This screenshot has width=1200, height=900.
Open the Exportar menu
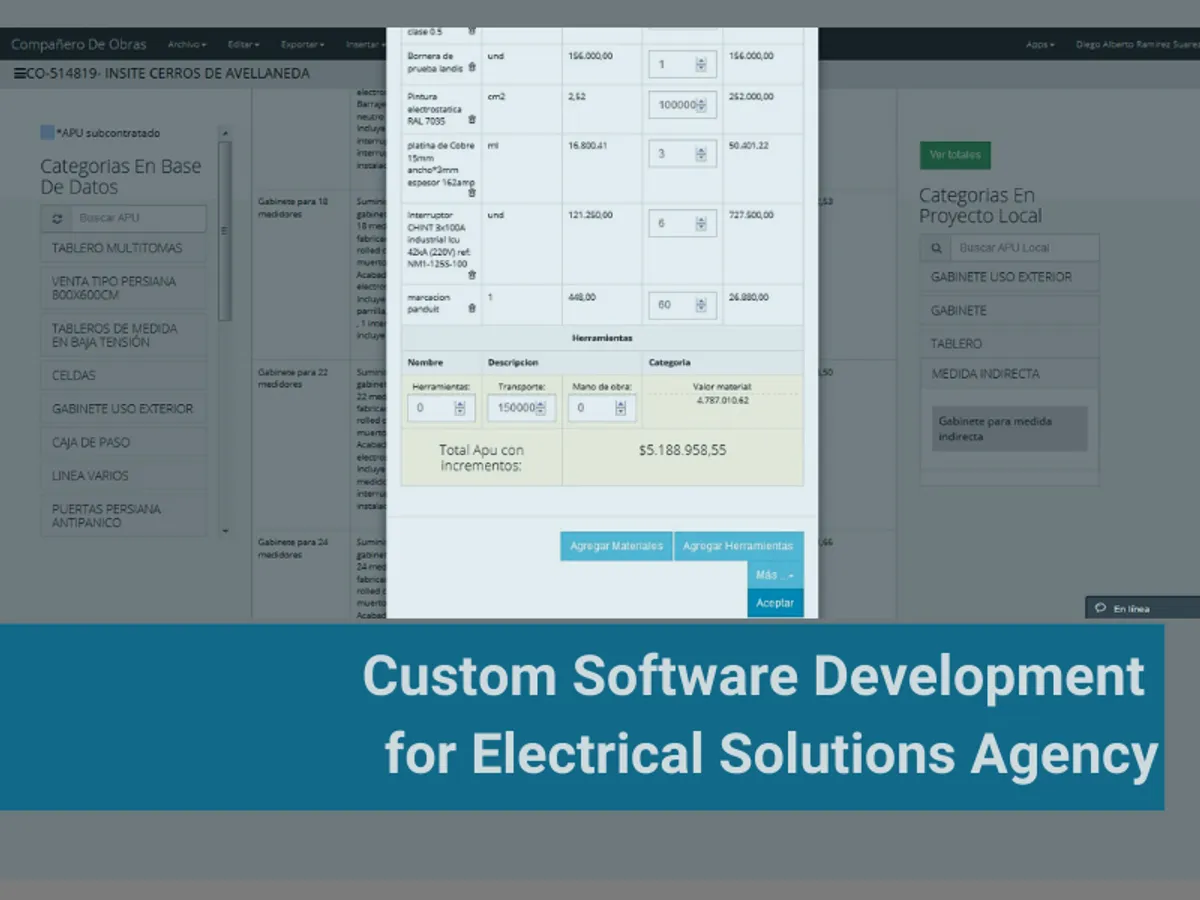302,45
